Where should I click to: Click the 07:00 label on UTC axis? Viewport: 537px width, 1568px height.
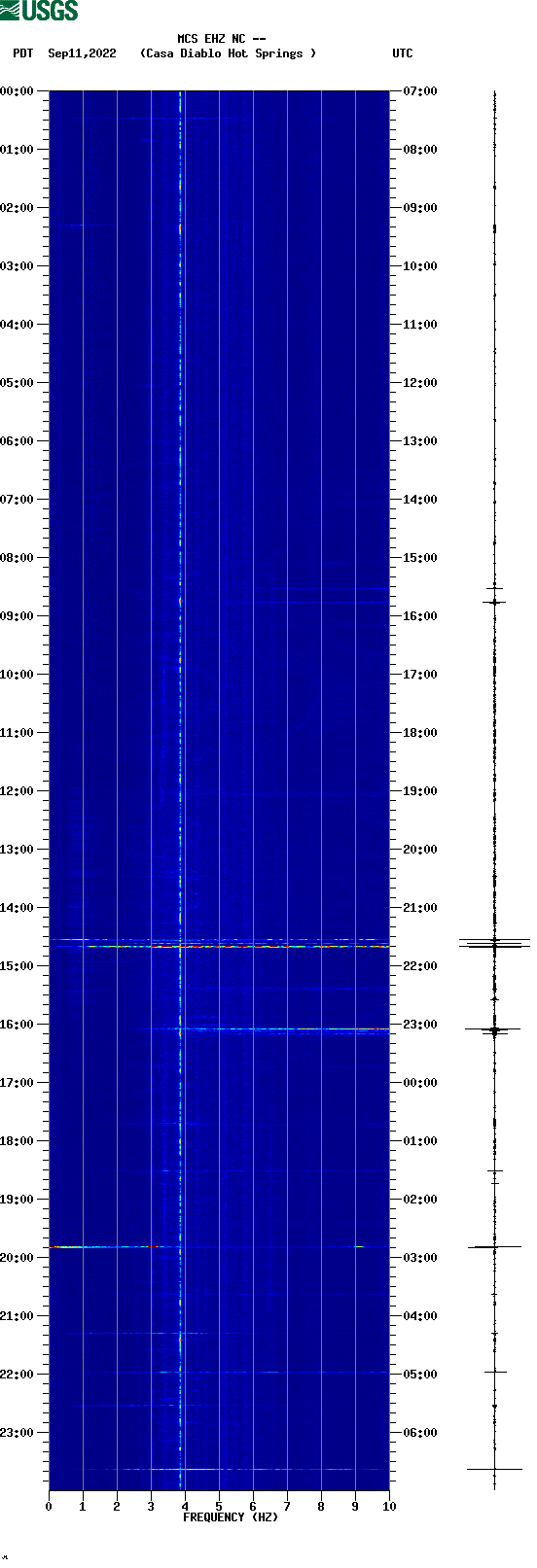coord(420,91)
